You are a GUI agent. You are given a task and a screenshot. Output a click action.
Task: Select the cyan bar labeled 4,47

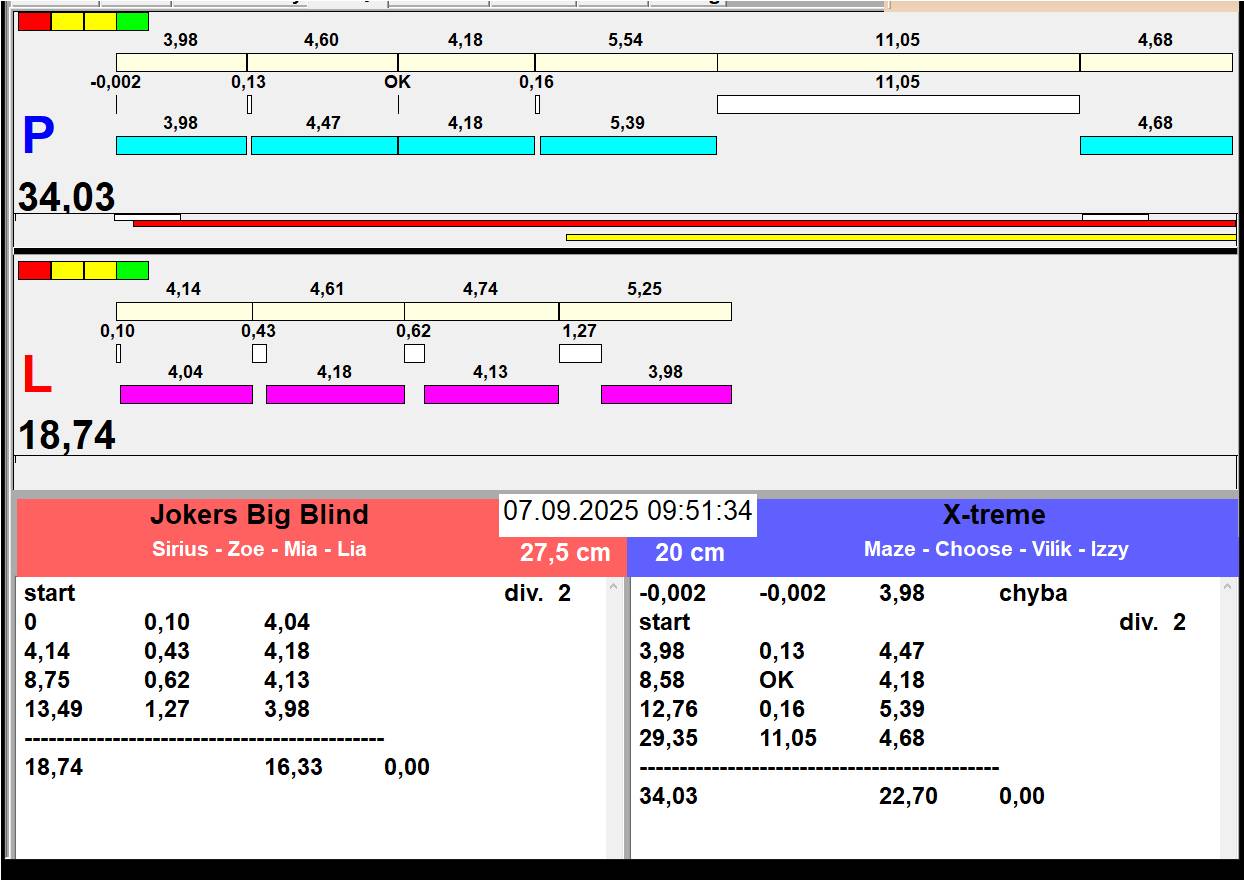pyautogui.click(x=324, y=145)
